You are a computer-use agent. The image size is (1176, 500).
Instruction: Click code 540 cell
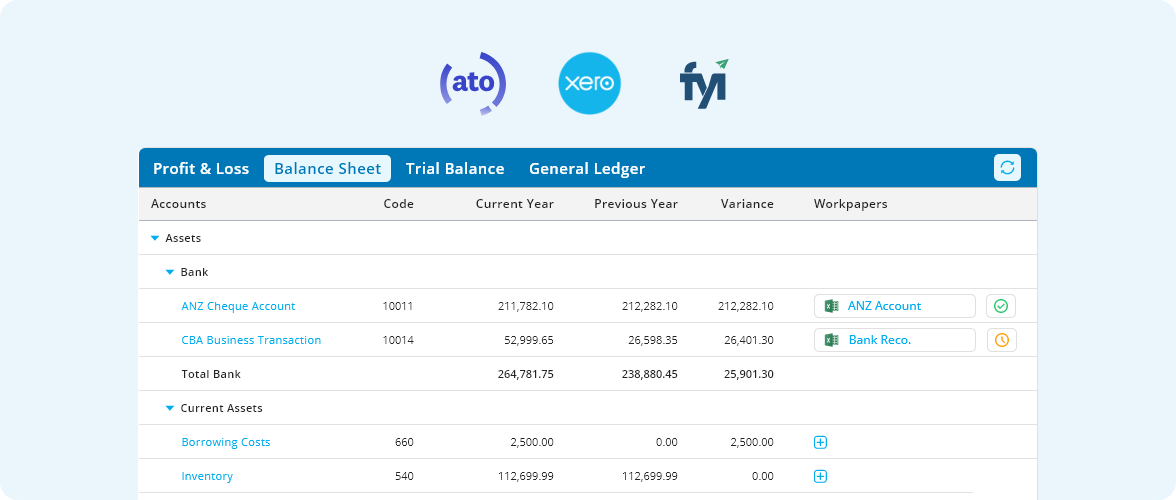tap(404, 476)
